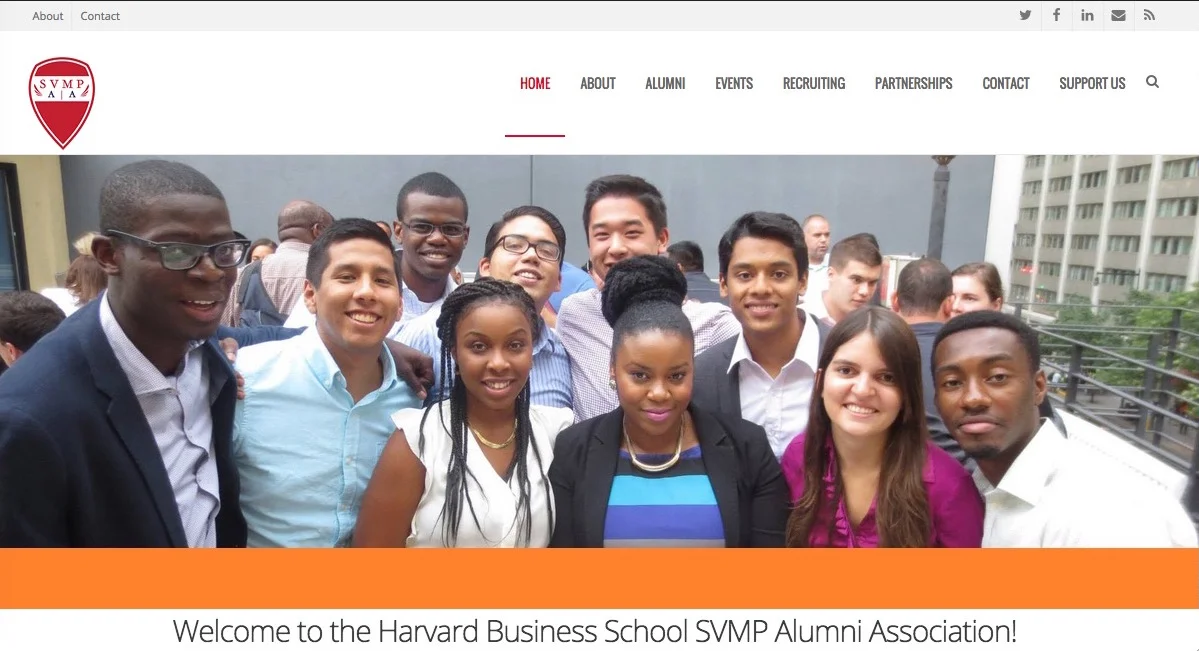
Task: Navigate to Partnerships page
Action: click(x=914, y=83)
